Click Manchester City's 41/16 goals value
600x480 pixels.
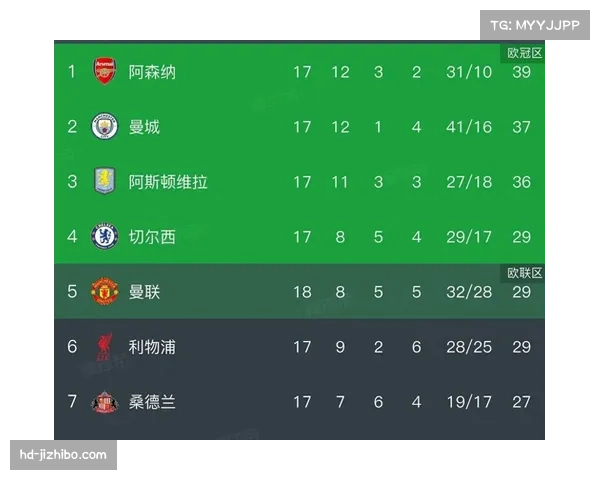(470, 127)
